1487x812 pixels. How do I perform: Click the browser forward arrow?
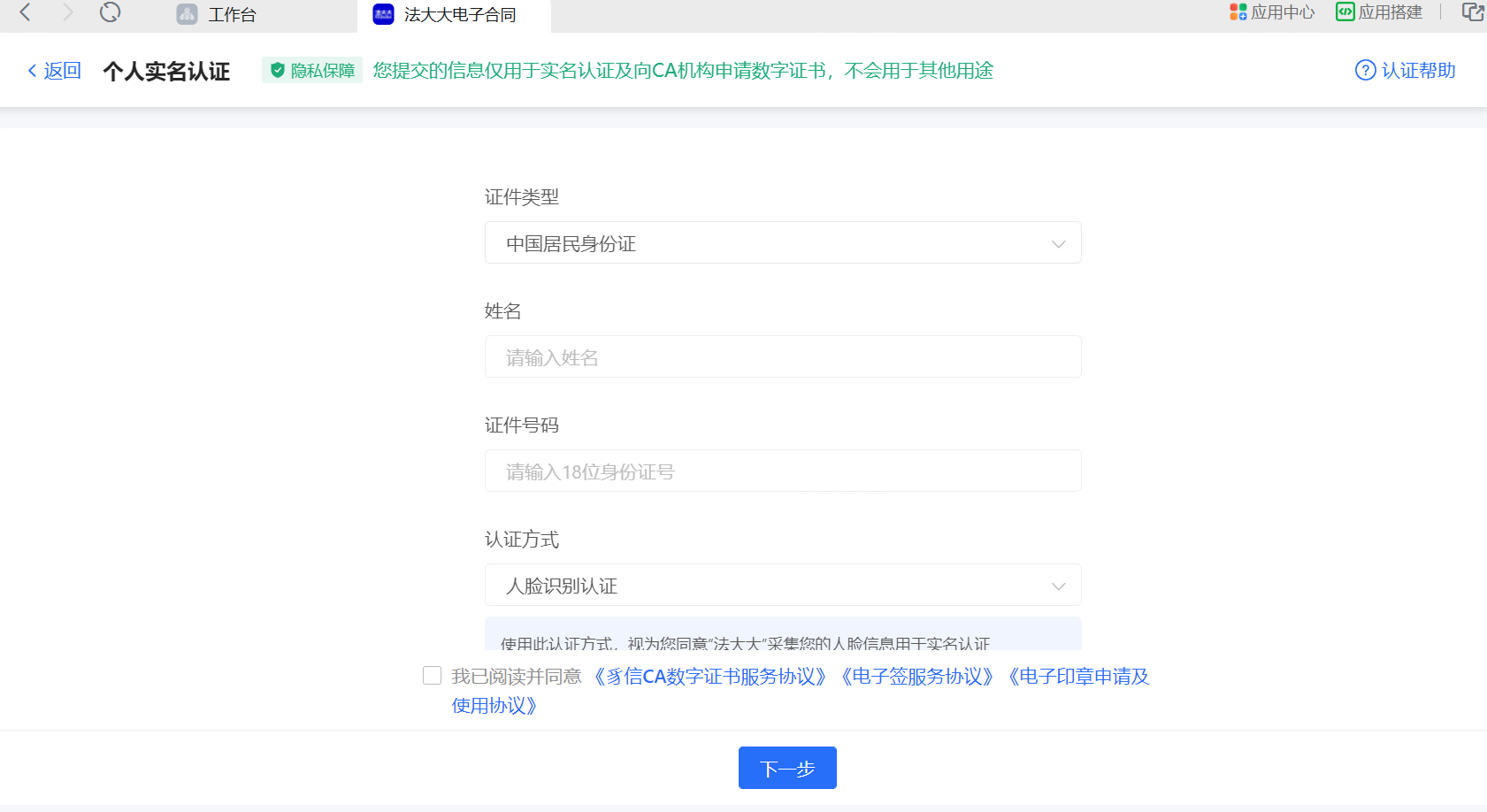pyautogui.click(x=67, y=12)
